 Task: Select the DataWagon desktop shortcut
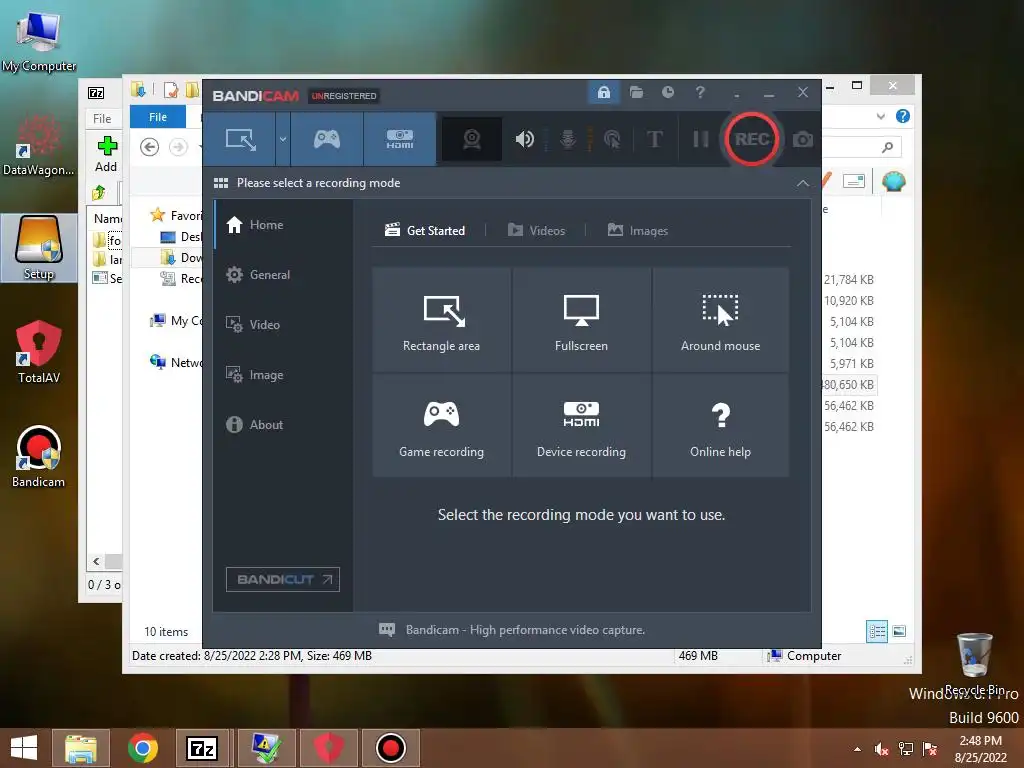tap(39, 146)
